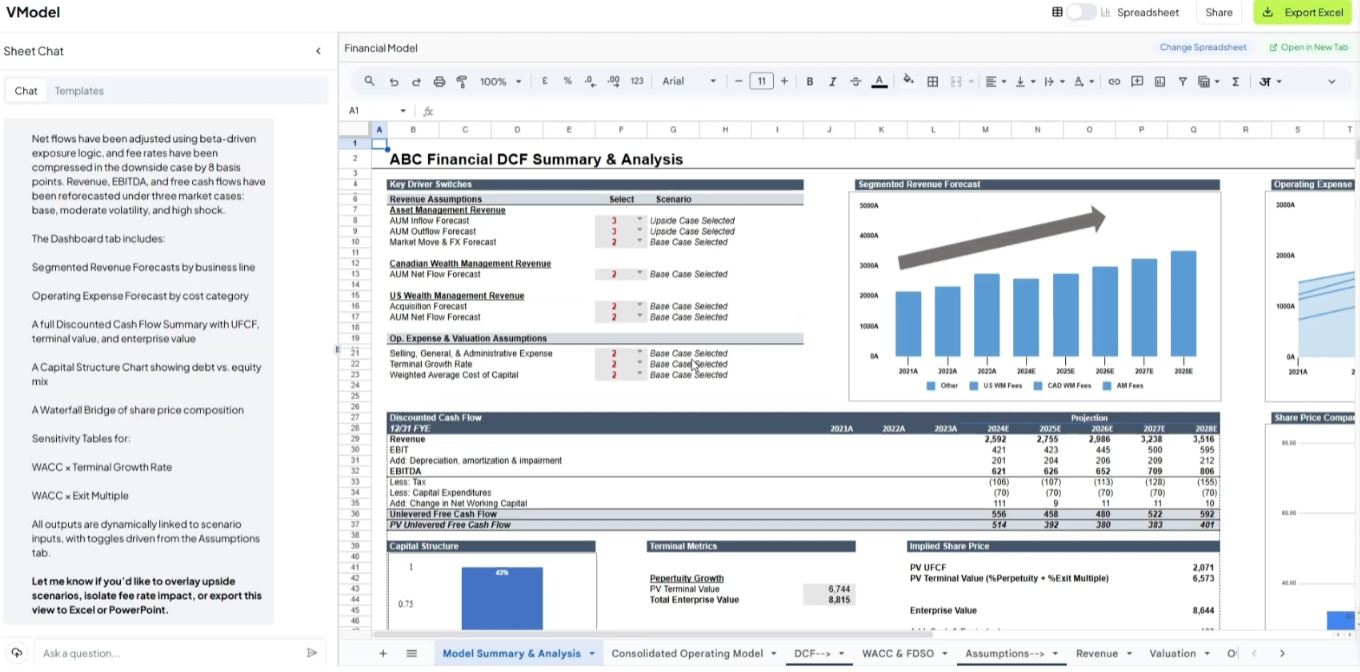
Task: Pick text color with A swatch
Action: (x=879, y=82)
